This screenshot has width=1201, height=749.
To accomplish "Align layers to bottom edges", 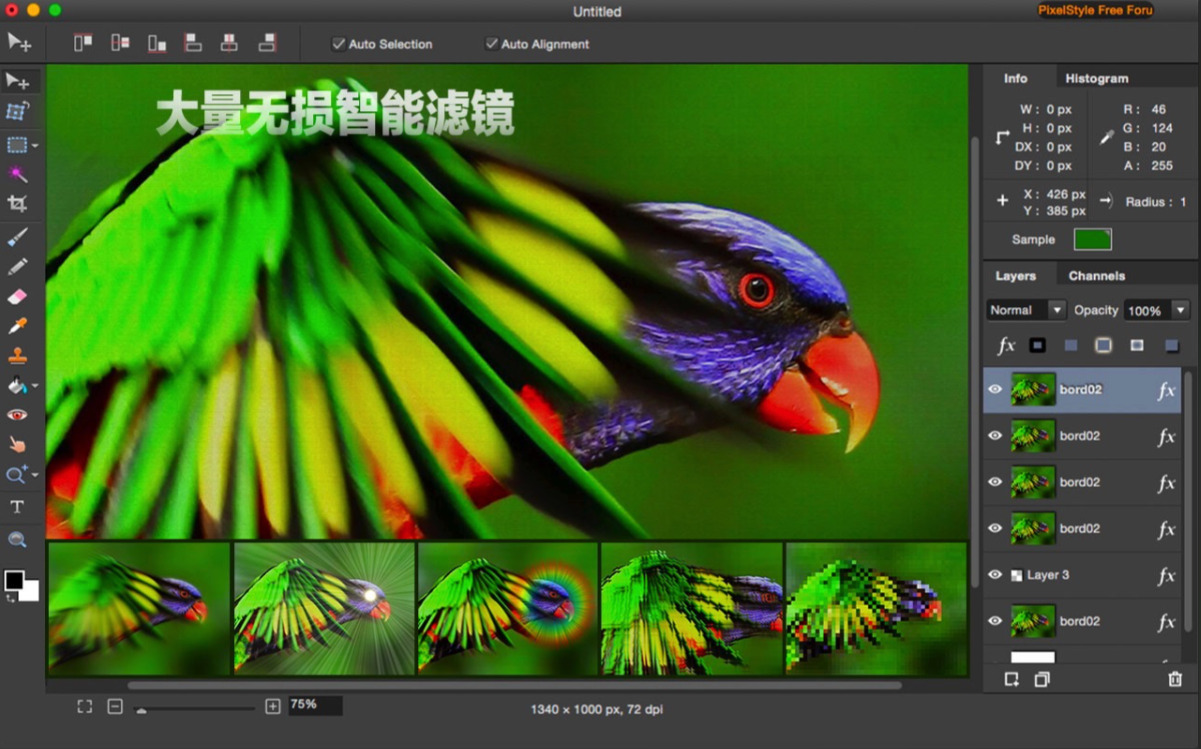I will pos(157,43).
